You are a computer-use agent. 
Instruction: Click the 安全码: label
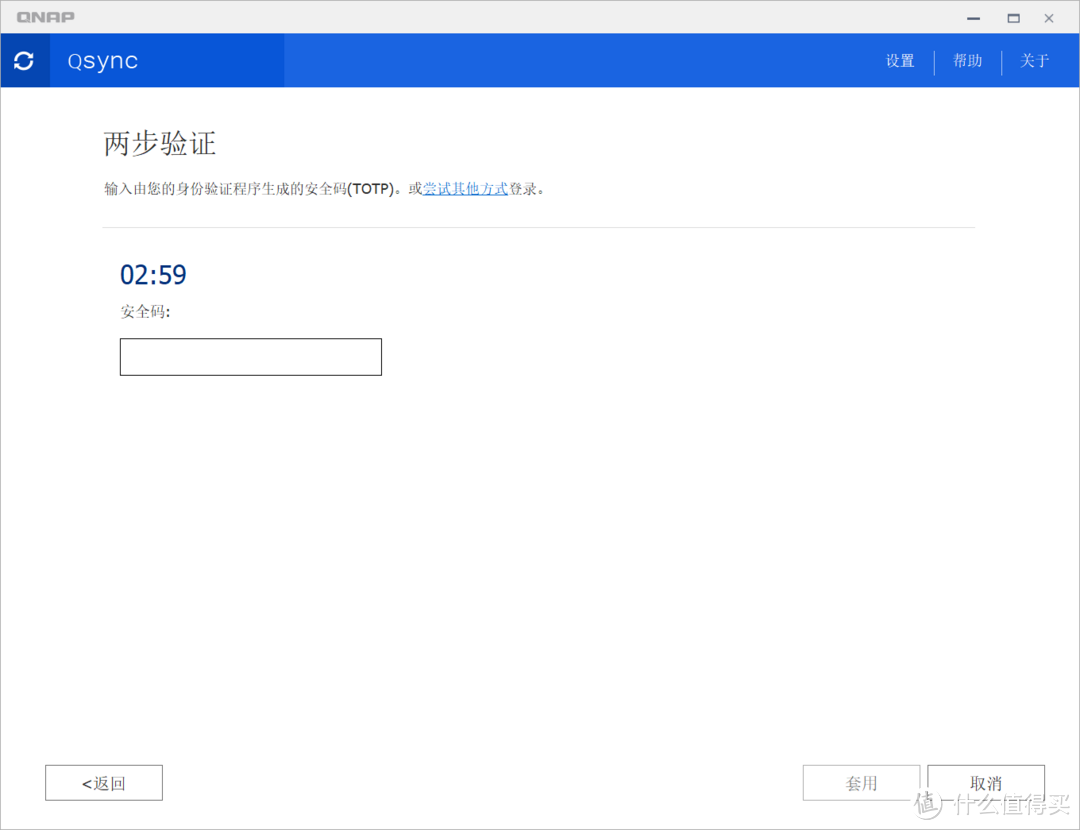pos(145,311)
